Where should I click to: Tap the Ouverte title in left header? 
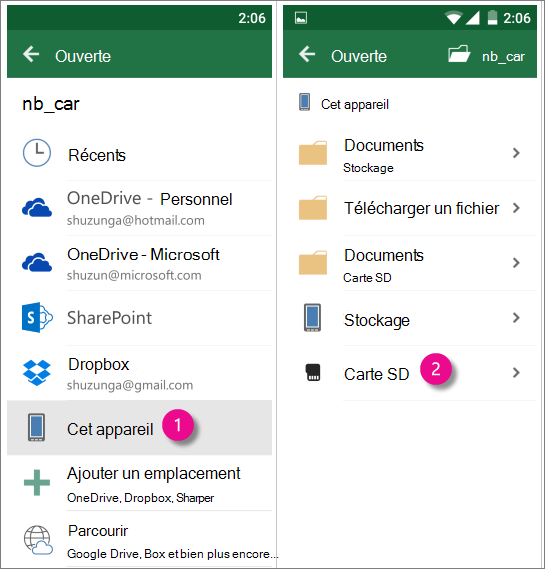click(83, 56)
